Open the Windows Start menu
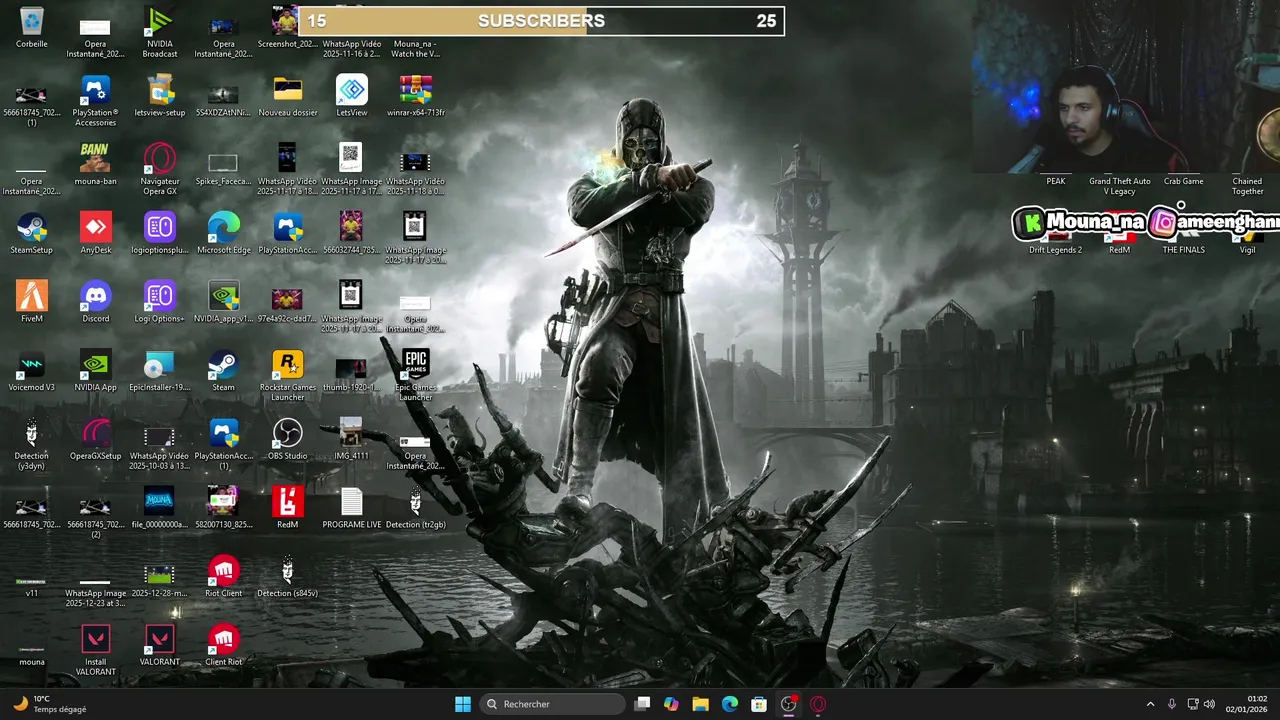Screen dimensions: 1280x720 point(463,704)
